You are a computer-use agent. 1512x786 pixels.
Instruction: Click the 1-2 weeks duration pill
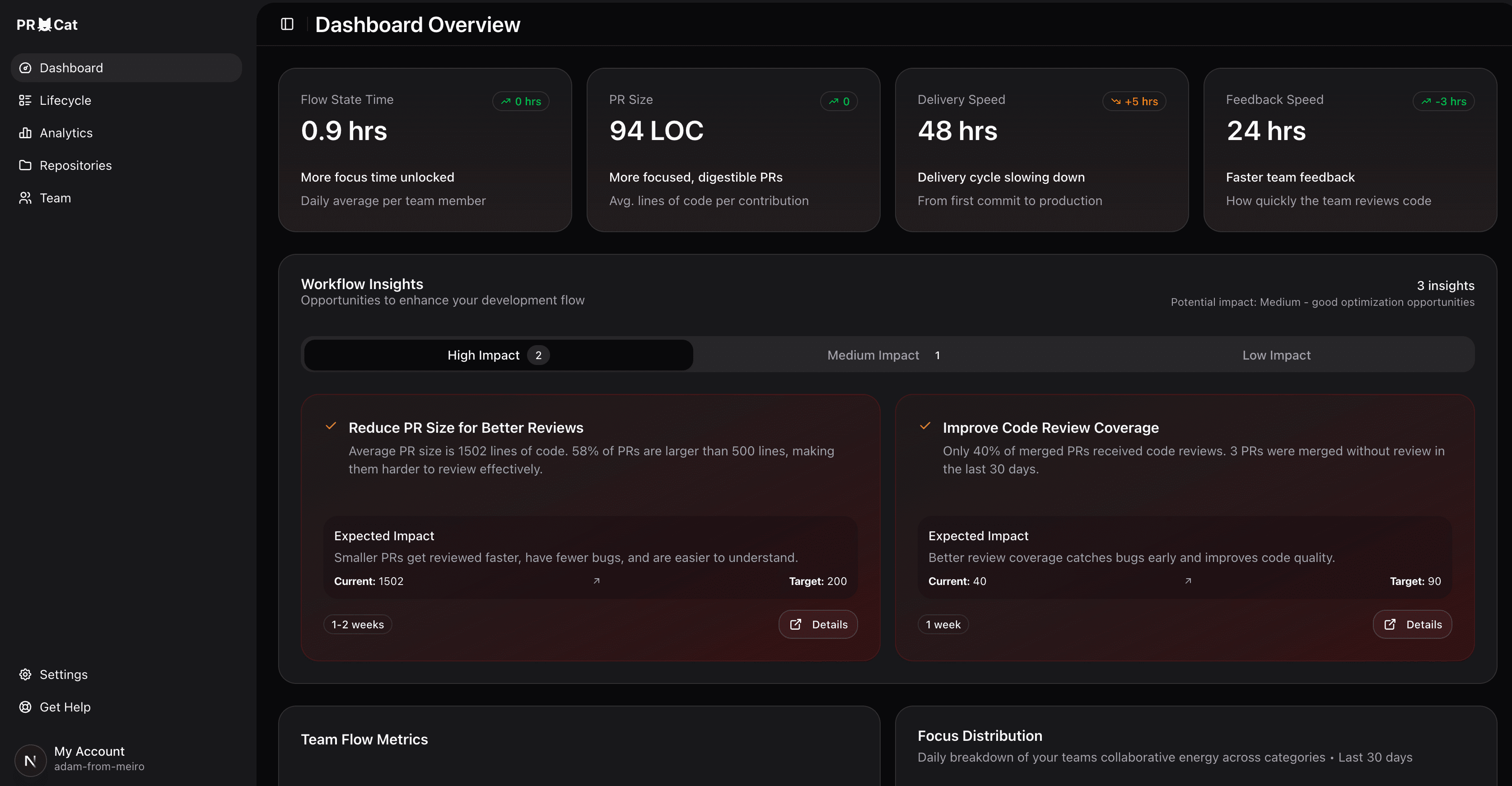tap(357, 624)
